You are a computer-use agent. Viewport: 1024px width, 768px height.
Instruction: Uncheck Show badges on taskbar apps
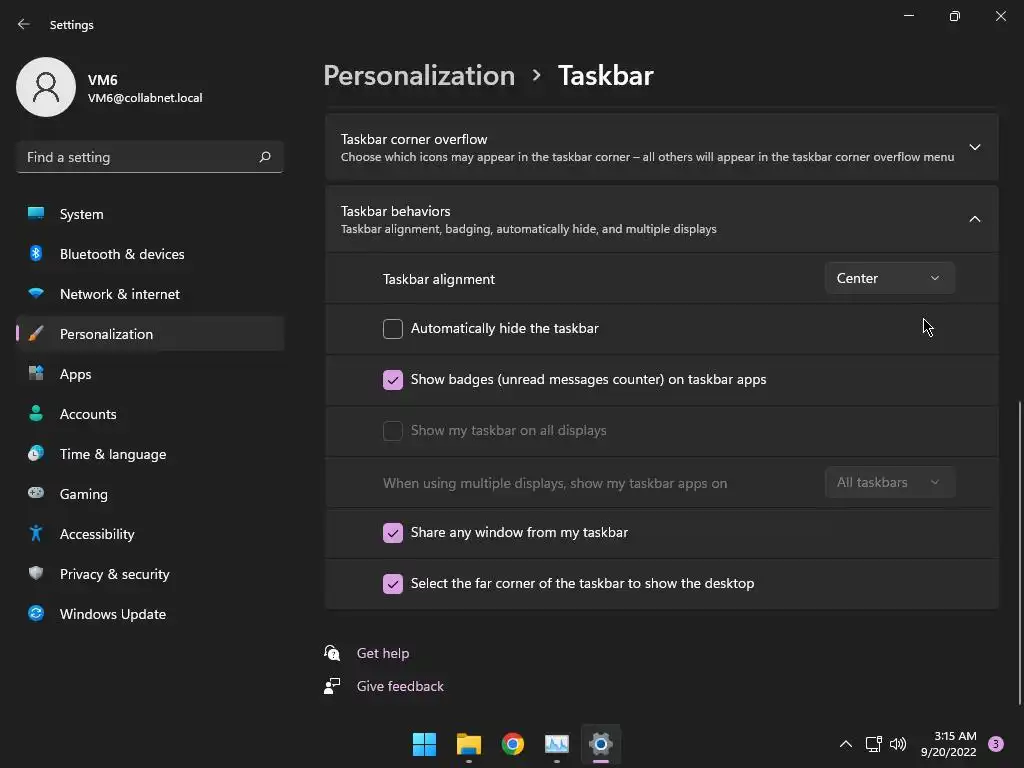(392, 379)
